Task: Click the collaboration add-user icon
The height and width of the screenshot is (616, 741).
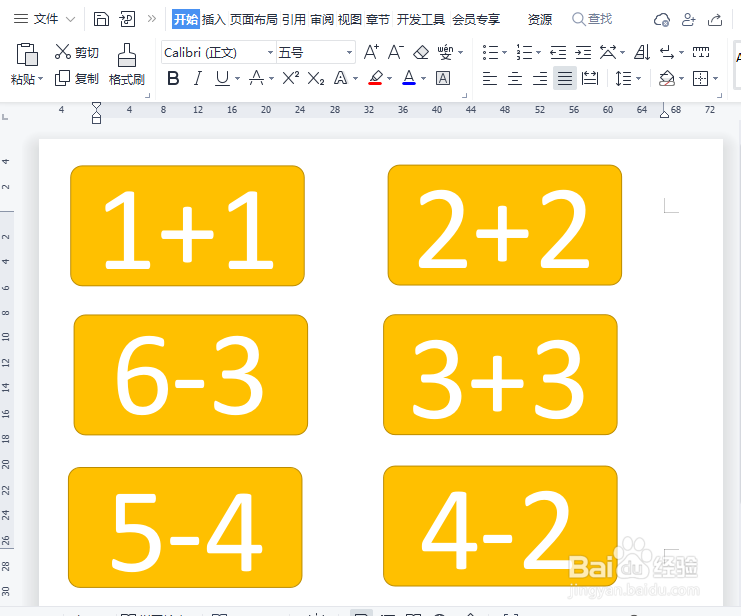Action: click(689, 19)
